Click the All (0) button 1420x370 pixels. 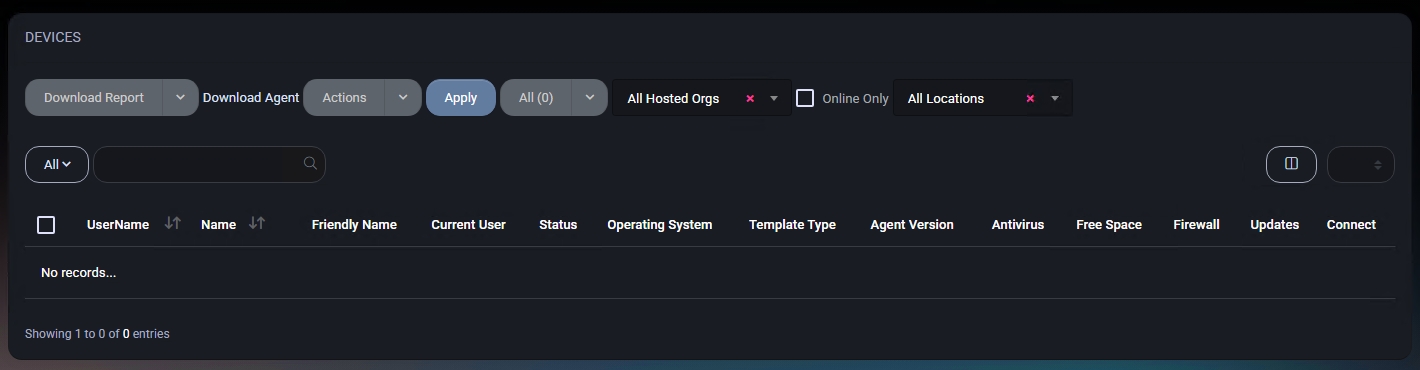coord(536,98)
